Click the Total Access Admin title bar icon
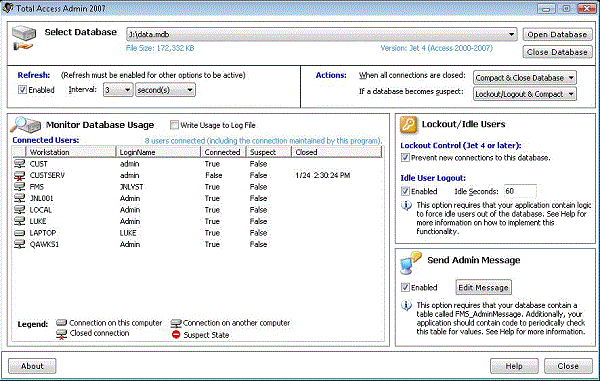 8,8
